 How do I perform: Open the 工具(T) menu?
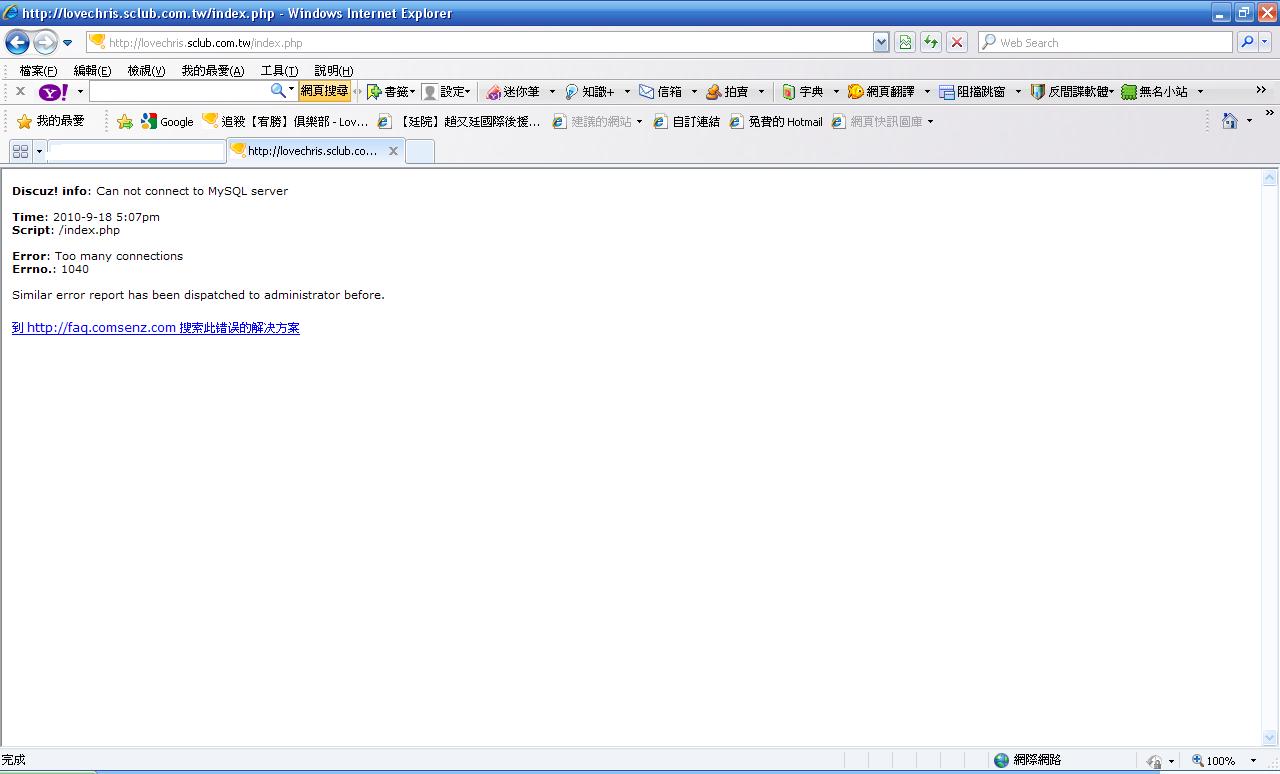point(279,71)
